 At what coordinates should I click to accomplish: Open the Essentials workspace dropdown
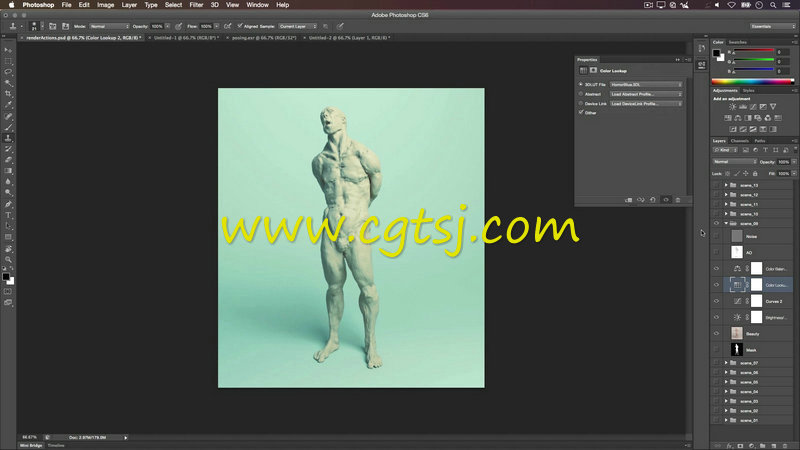pos(772,26)
